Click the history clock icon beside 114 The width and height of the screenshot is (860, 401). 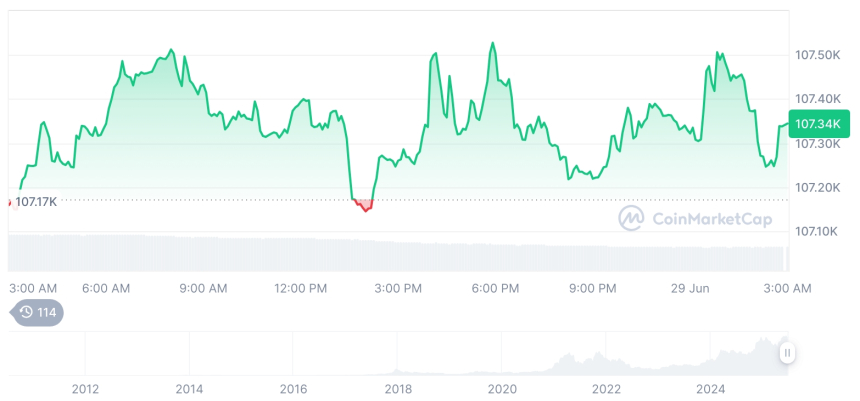click(x=26, y=312)
